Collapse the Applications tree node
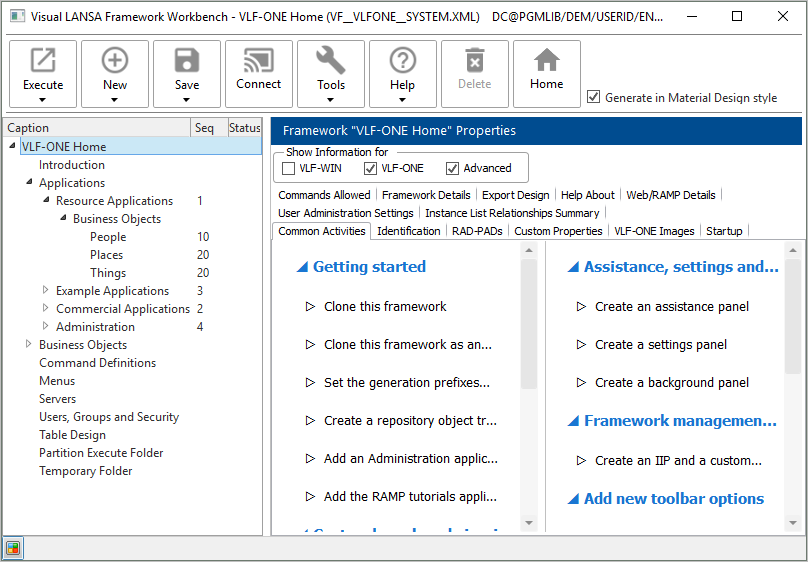The height and width of the screenshot is (562, 808). (x=29, y=182)
